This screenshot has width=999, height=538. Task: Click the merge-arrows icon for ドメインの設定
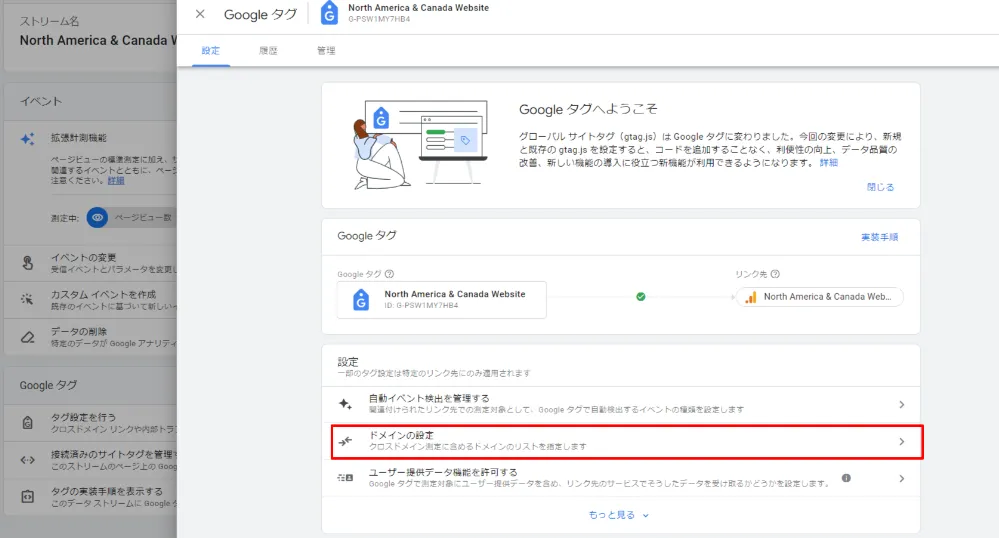[x=345, y=441]
